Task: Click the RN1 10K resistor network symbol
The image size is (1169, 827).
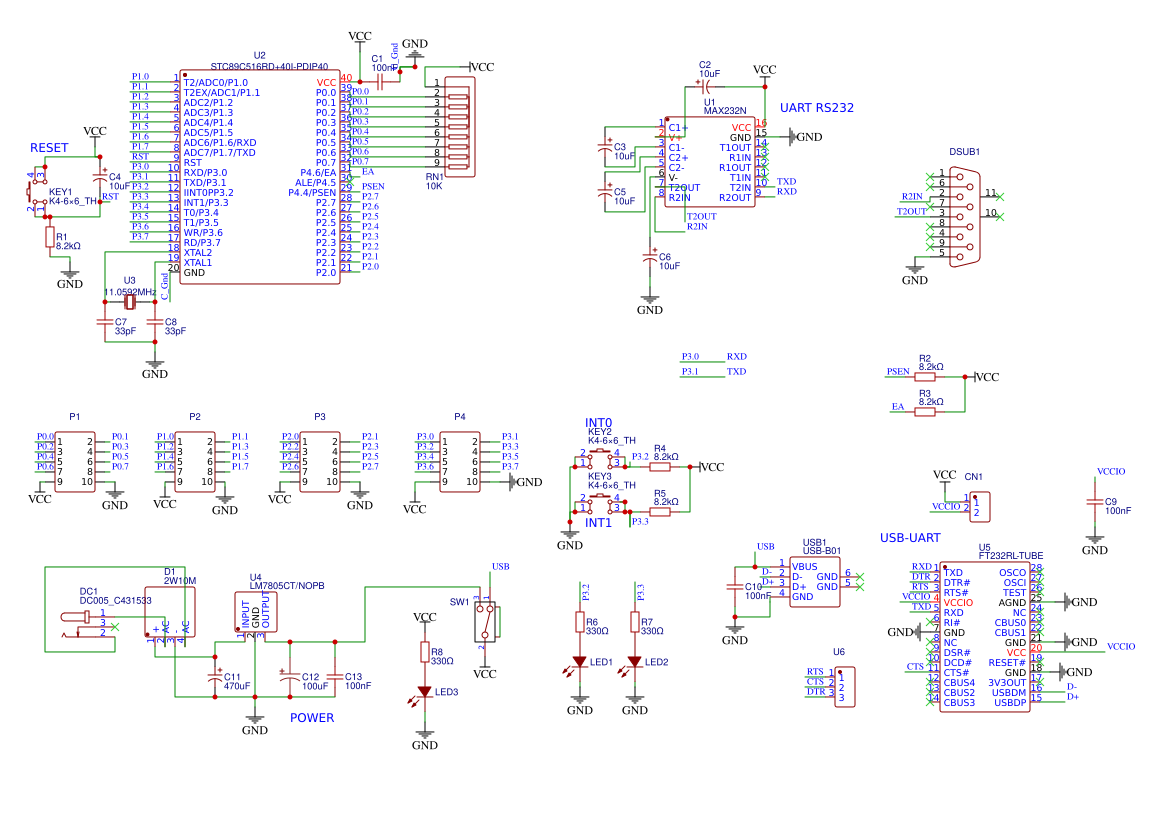Action: tap(460, 127)
